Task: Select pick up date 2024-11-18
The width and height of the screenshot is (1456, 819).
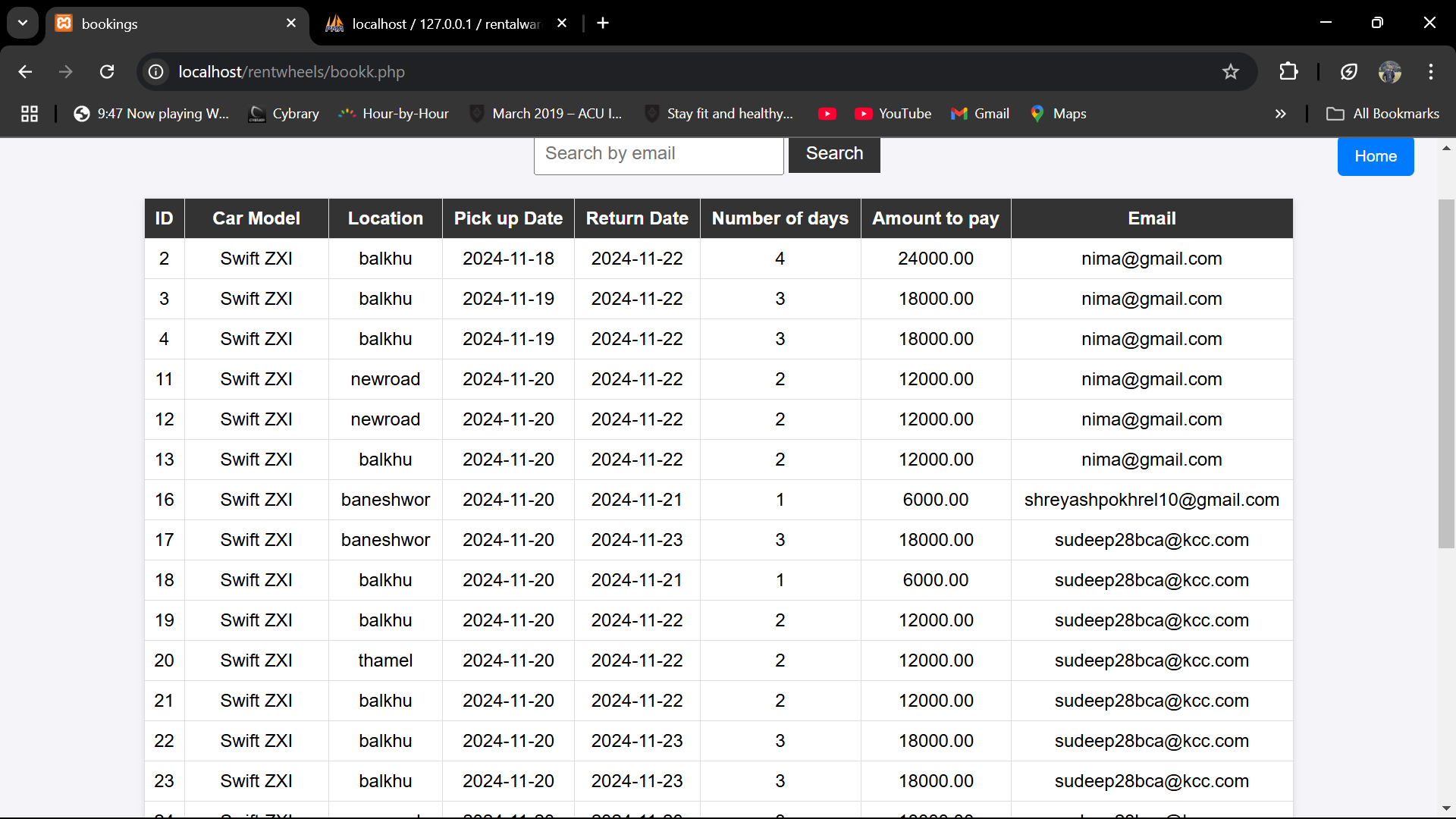Action: click(508, 259)
